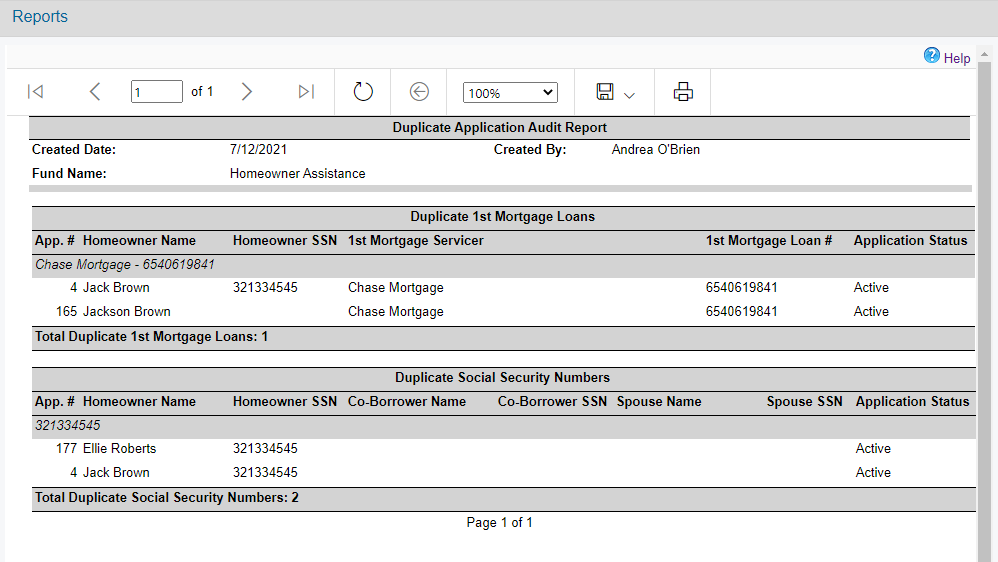Click the 'Duplicate Social Security Numbers' section header
Image resolution: width=998 pixels, height=562 pixels.
click(502, 377)
